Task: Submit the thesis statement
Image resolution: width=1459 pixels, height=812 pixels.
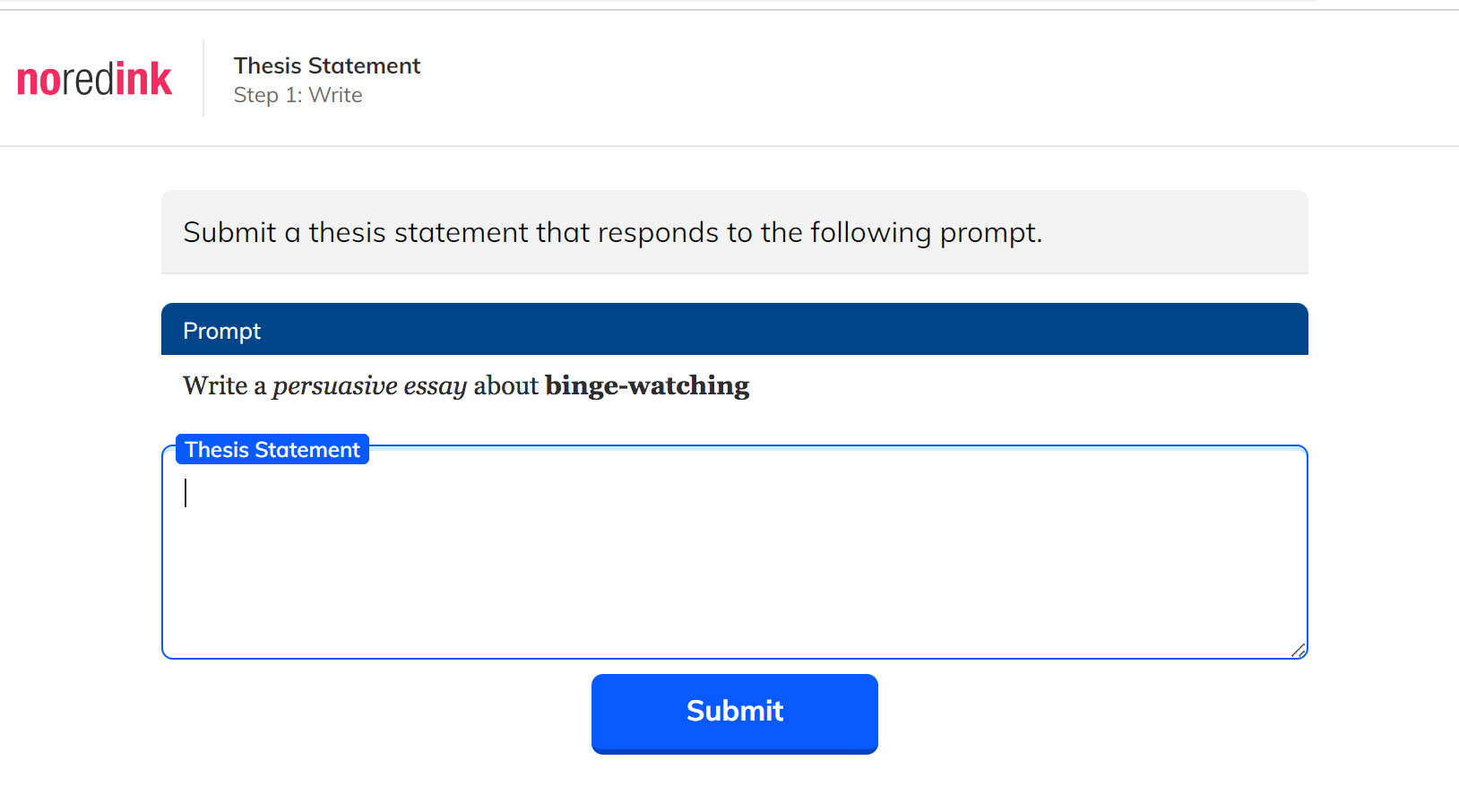Action: (x=735, y=713)
